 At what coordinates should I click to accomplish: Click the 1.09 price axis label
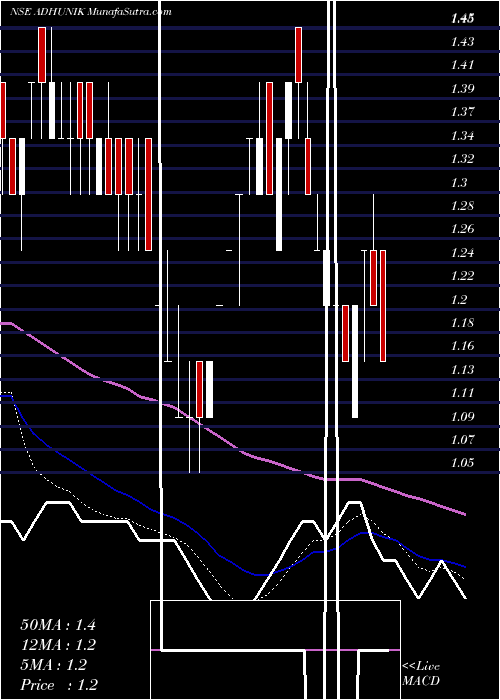[x=462, y=417]
